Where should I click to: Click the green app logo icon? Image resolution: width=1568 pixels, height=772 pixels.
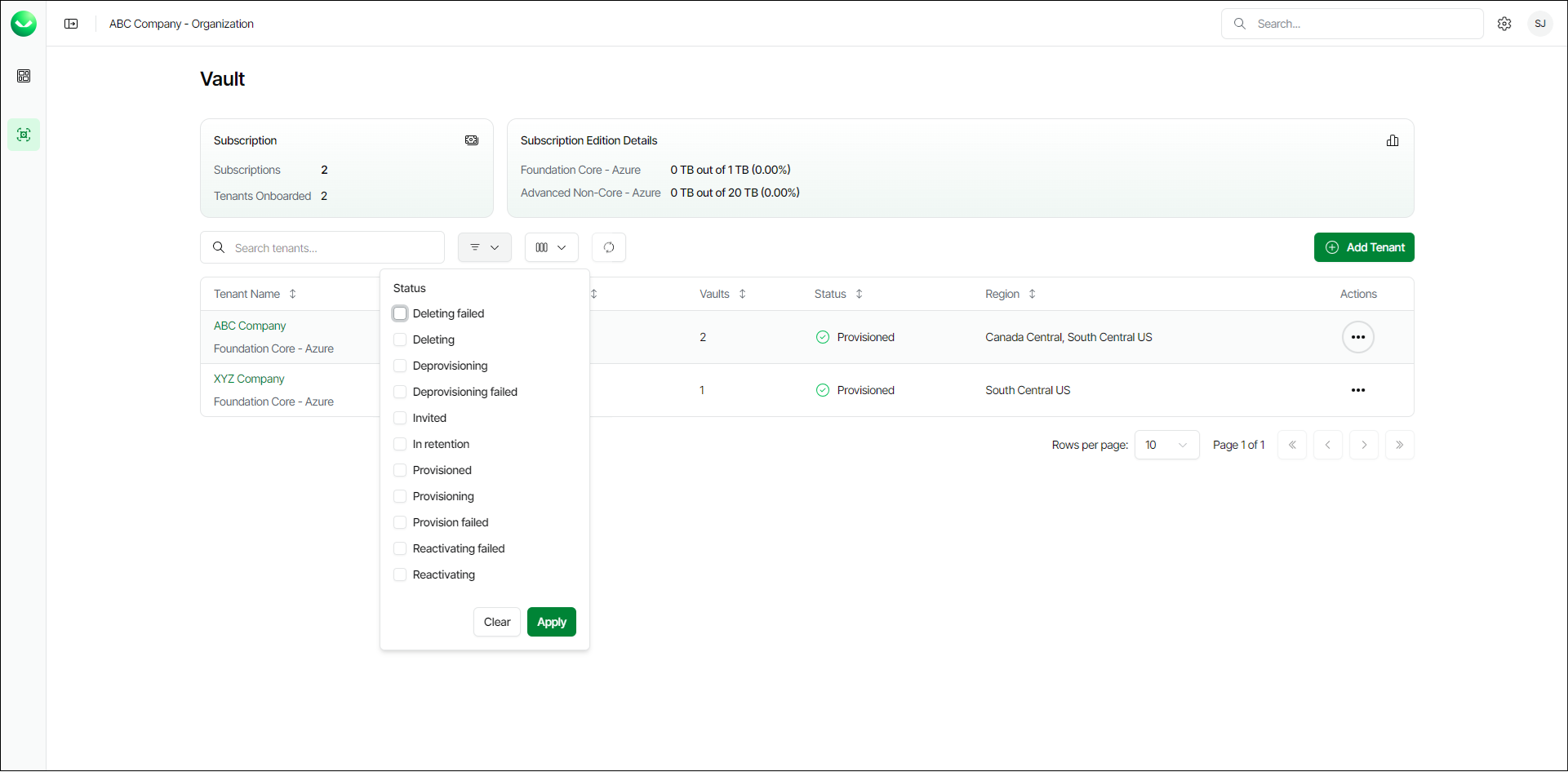24,24
